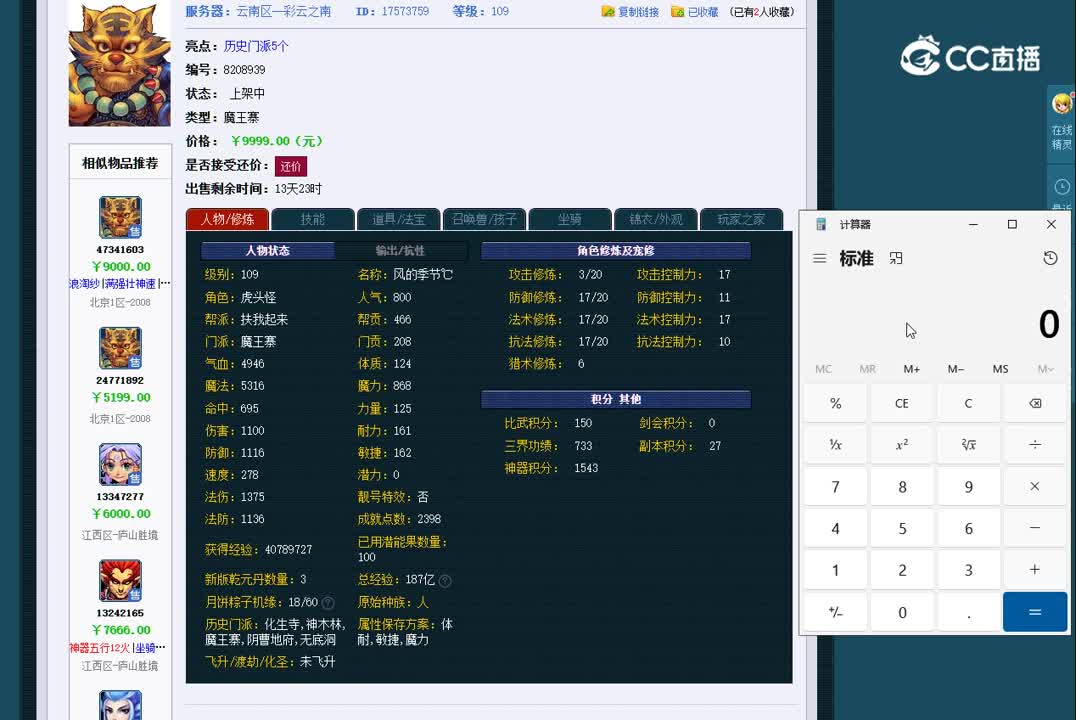Click CE on calculator

pyautogui.click(x=902, y=403)
